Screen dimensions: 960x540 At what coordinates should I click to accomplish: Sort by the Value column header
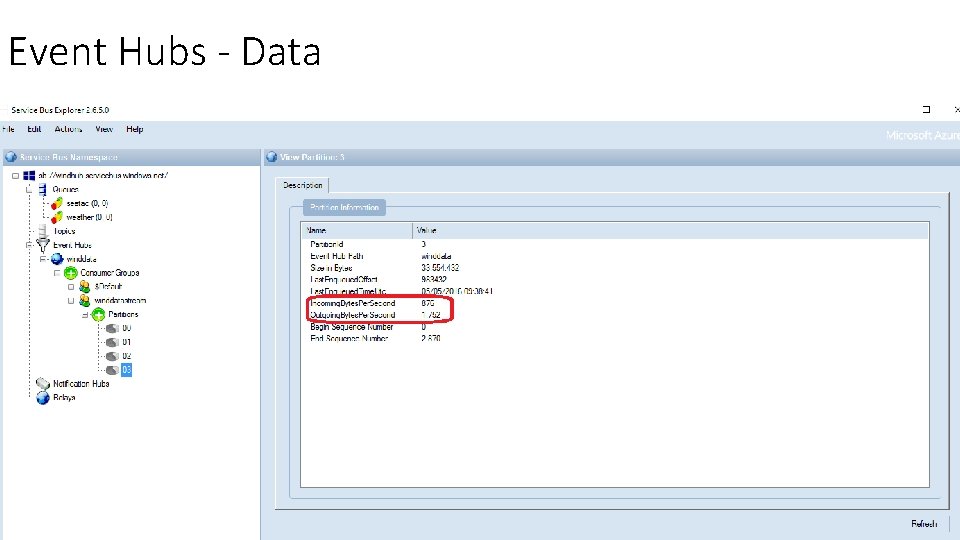point(670,231)
